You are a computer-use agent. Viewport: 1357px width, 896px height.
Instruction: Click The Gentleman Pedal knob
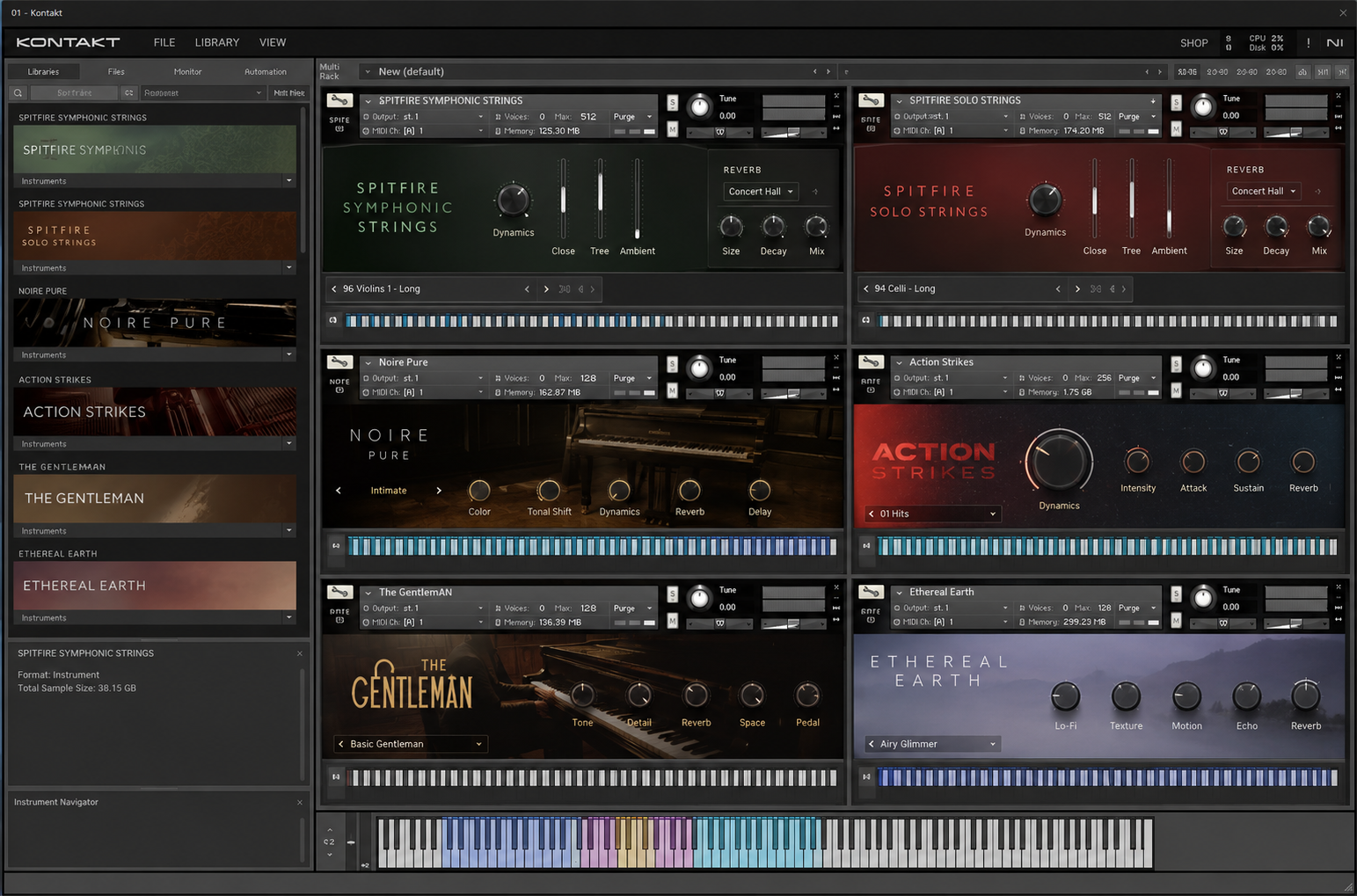[807, 696]
